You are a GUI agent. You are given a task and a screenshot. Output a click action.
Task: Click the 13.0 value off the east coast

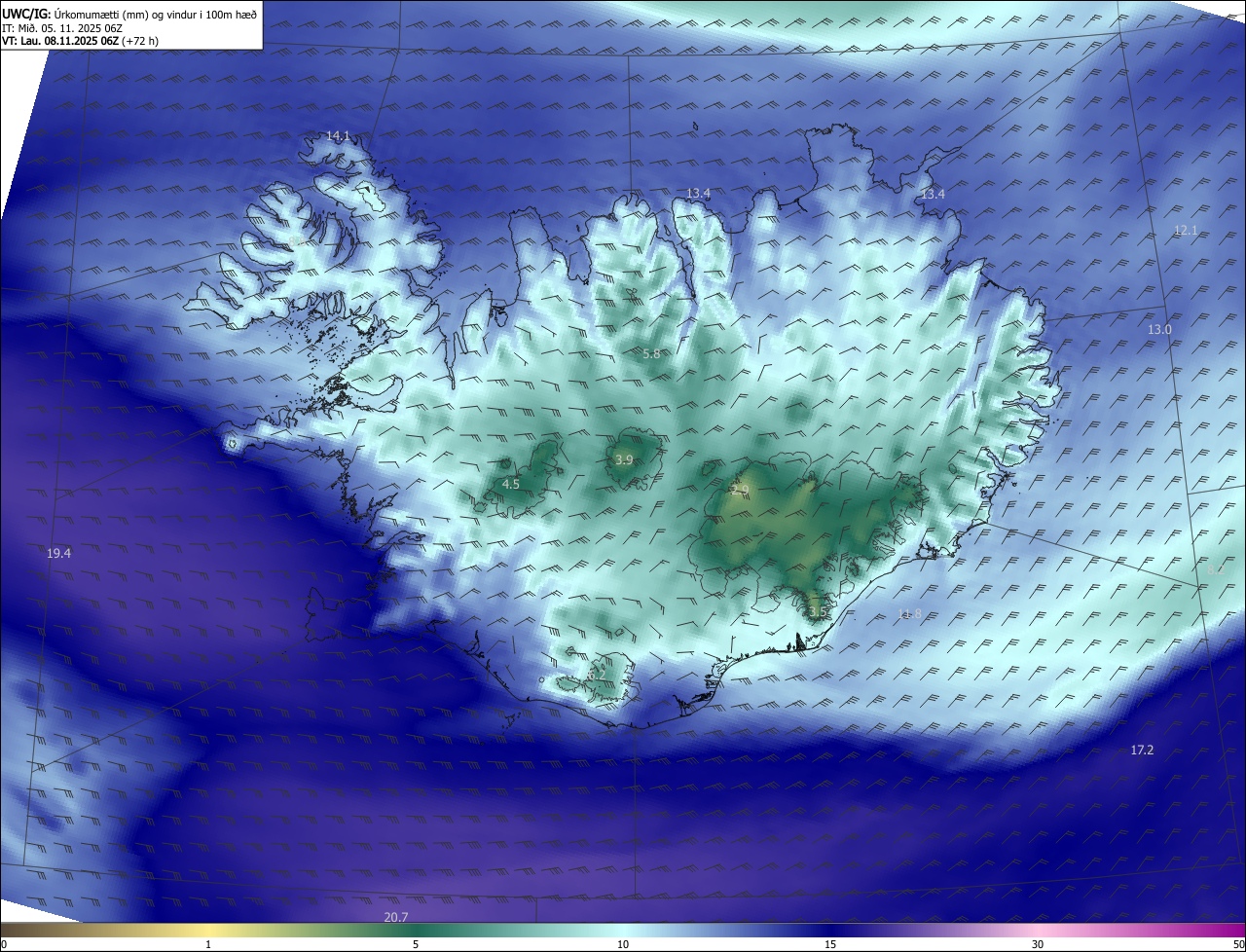click(1159, 330)
